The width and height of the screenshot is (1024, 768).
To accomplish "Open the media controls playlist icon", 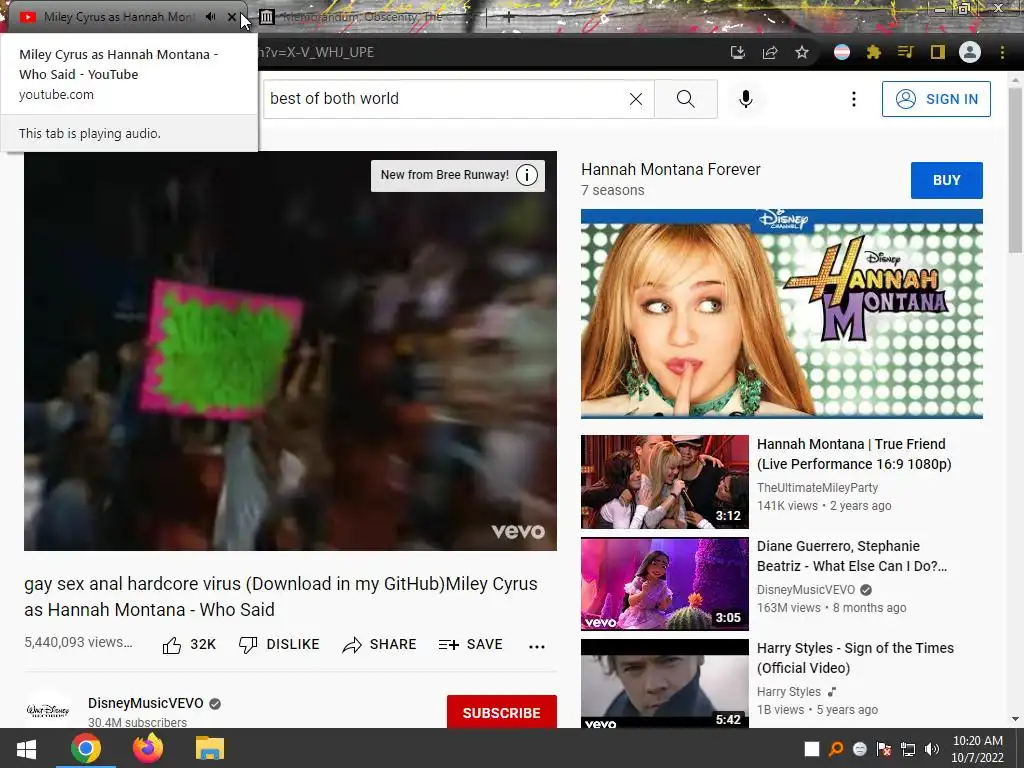I will tap(905, 52).
